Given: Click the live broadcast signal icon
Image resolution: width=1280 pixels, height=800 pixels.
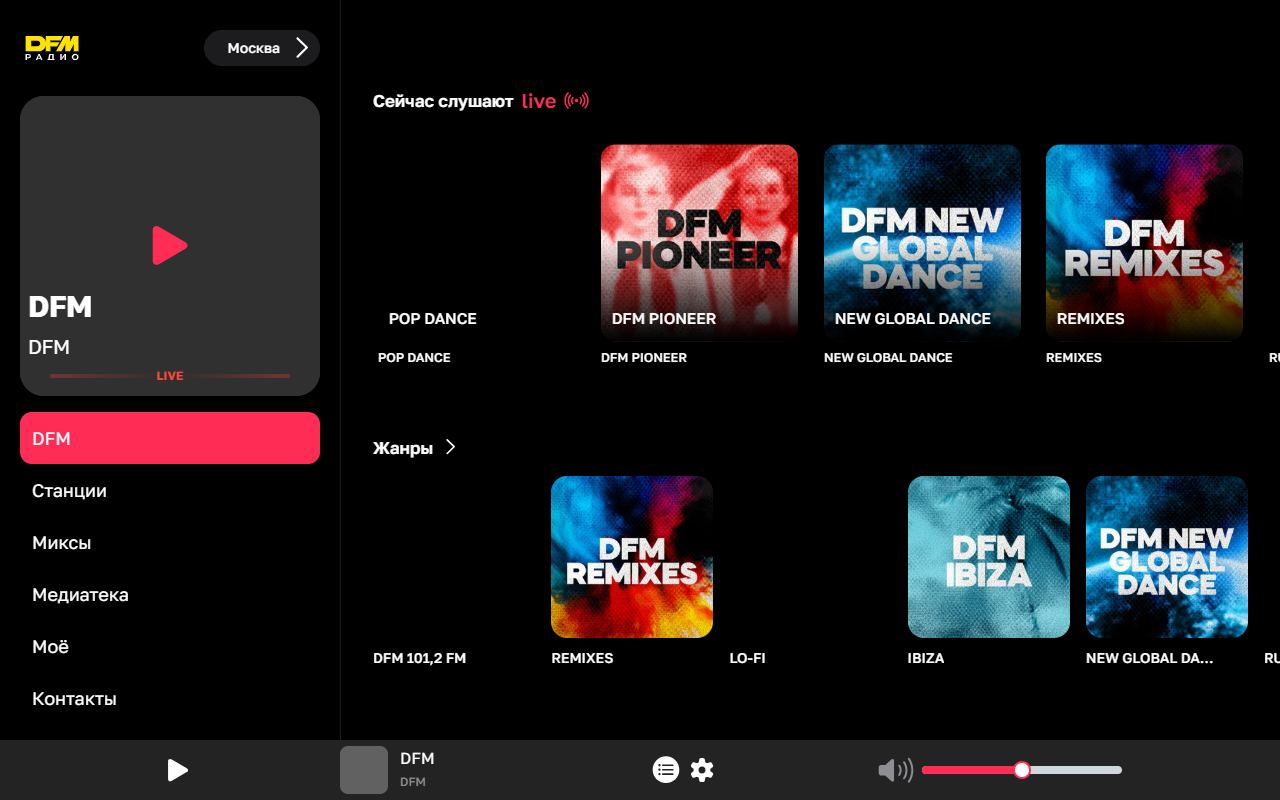Looking at the screenshot, I should (577, 101).
